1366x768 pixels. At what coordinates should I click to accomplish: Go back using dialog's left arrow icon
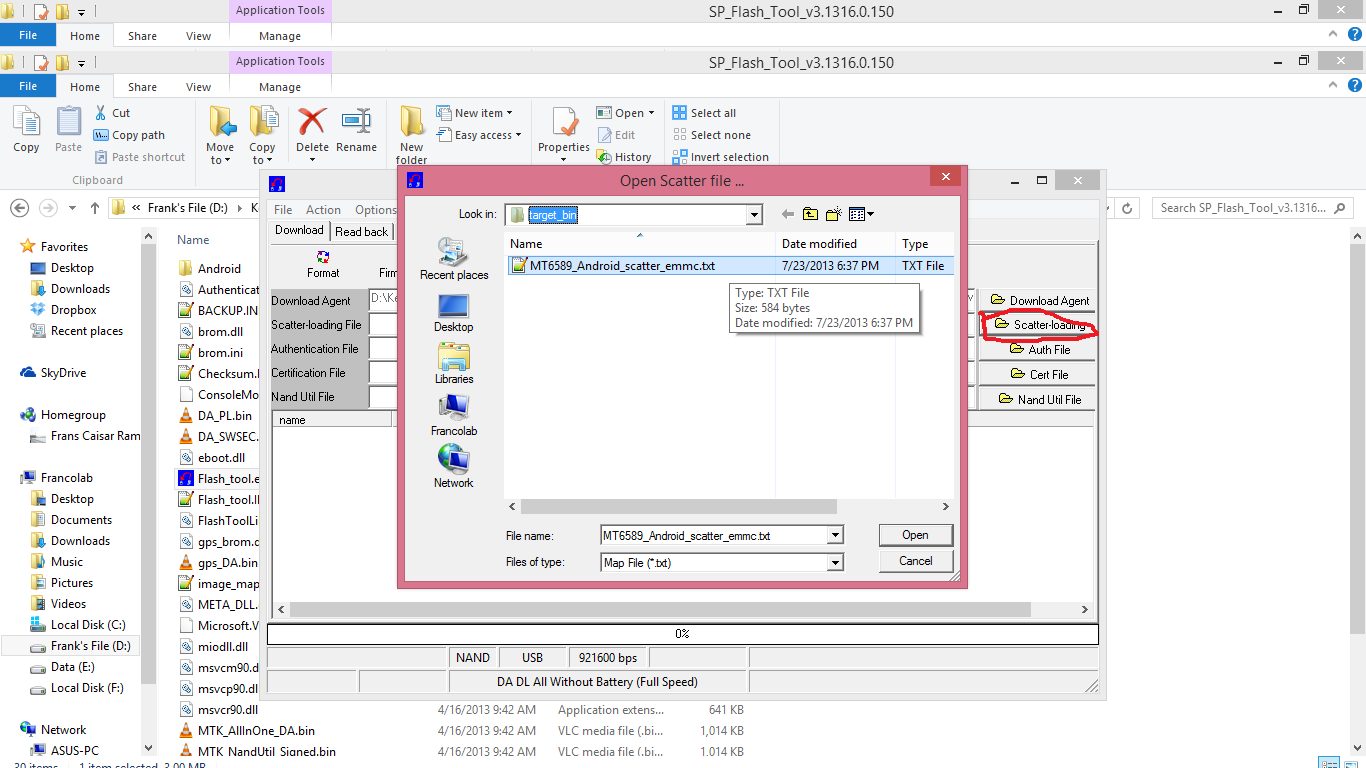point(788,214)
